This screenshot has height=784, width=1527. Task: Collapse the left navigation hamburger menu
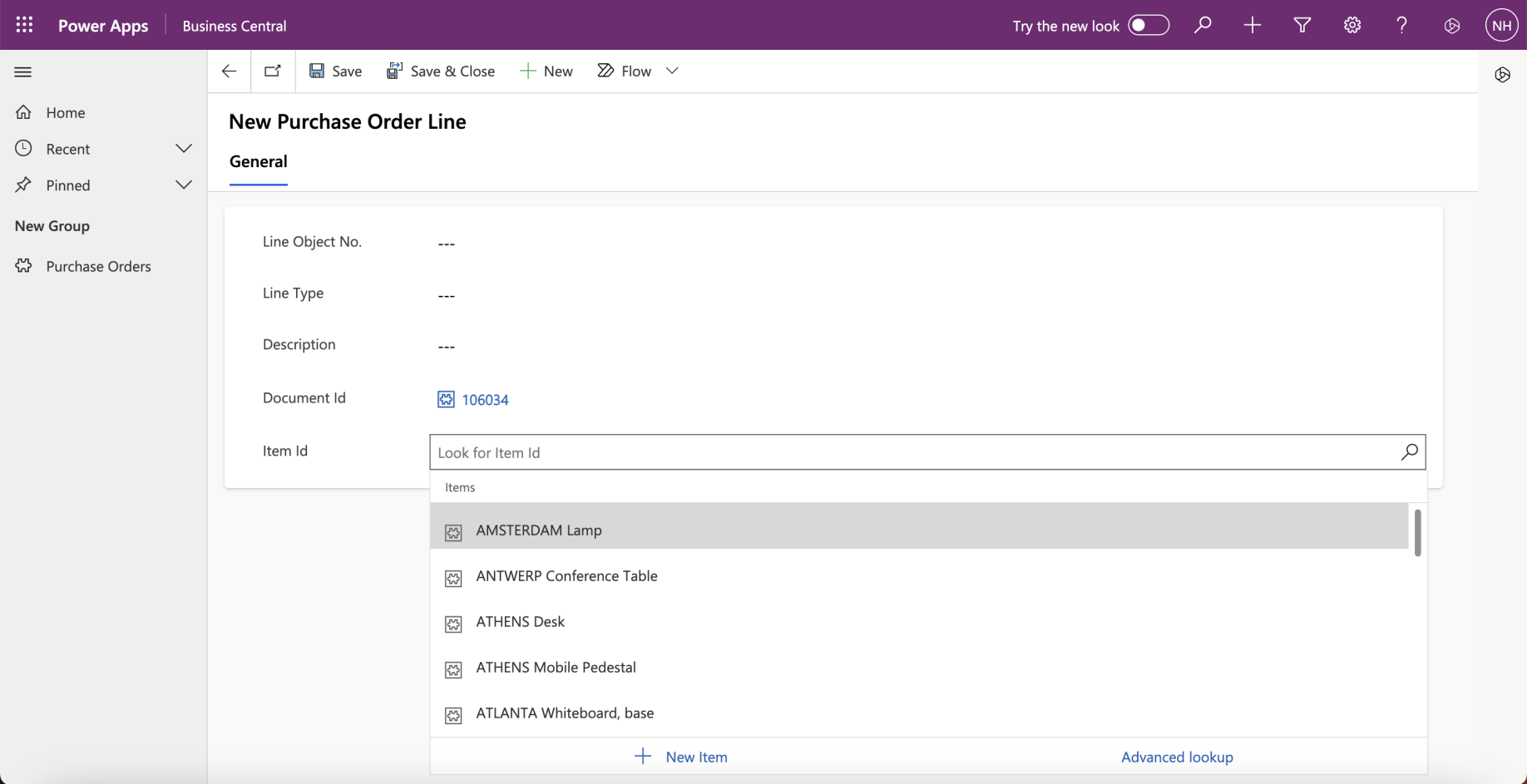point(23,71)
